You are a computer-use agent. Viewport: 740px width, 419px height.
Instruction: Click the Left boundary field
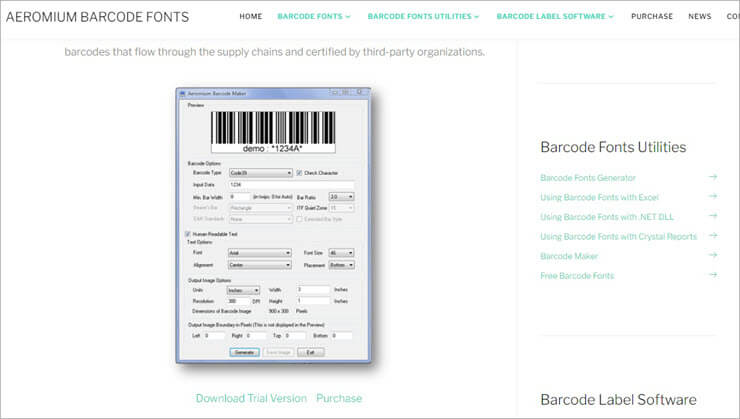[215, 335]
